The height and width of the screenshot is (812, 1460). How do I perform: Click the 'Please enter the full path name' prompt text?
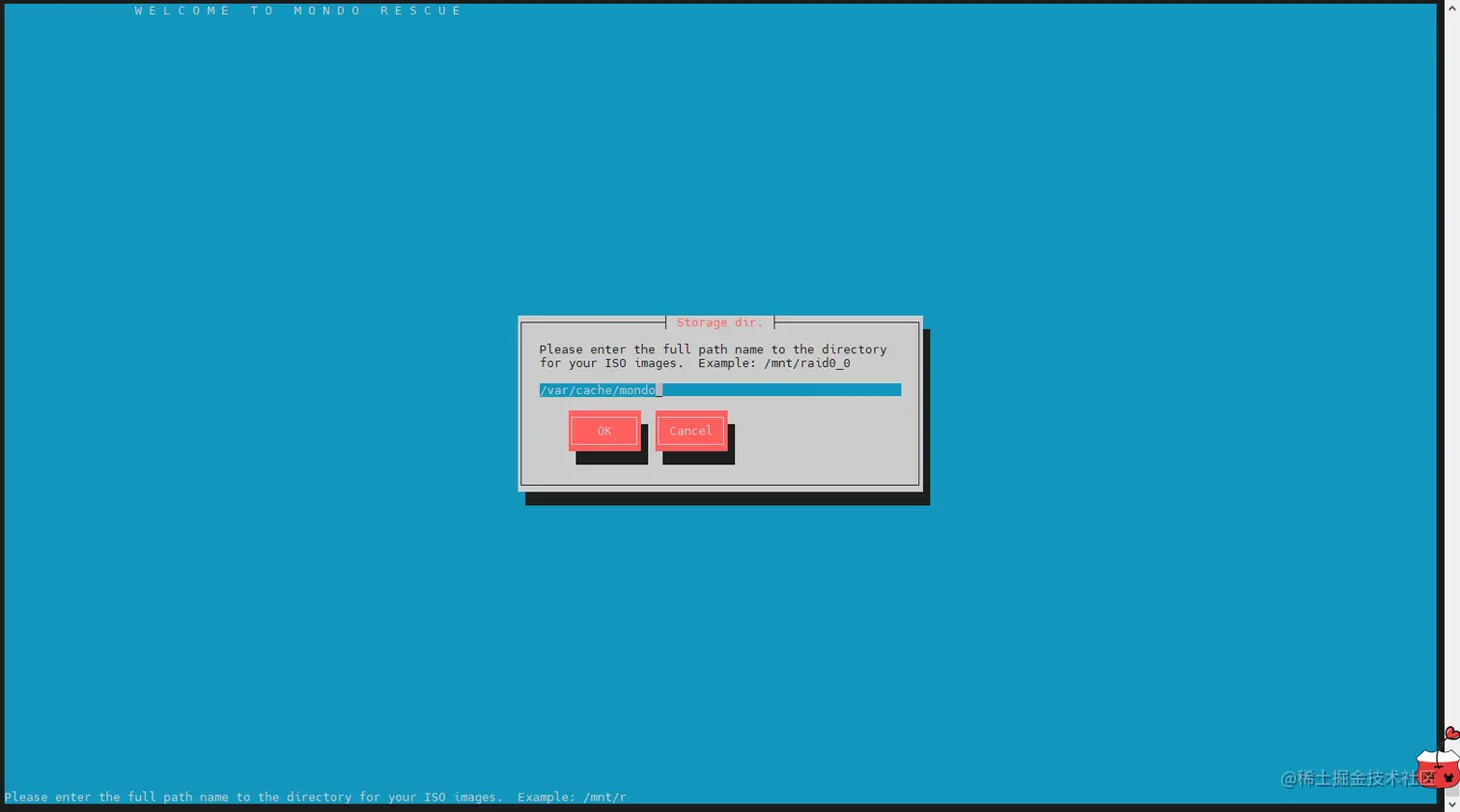(x=713, y=356)
